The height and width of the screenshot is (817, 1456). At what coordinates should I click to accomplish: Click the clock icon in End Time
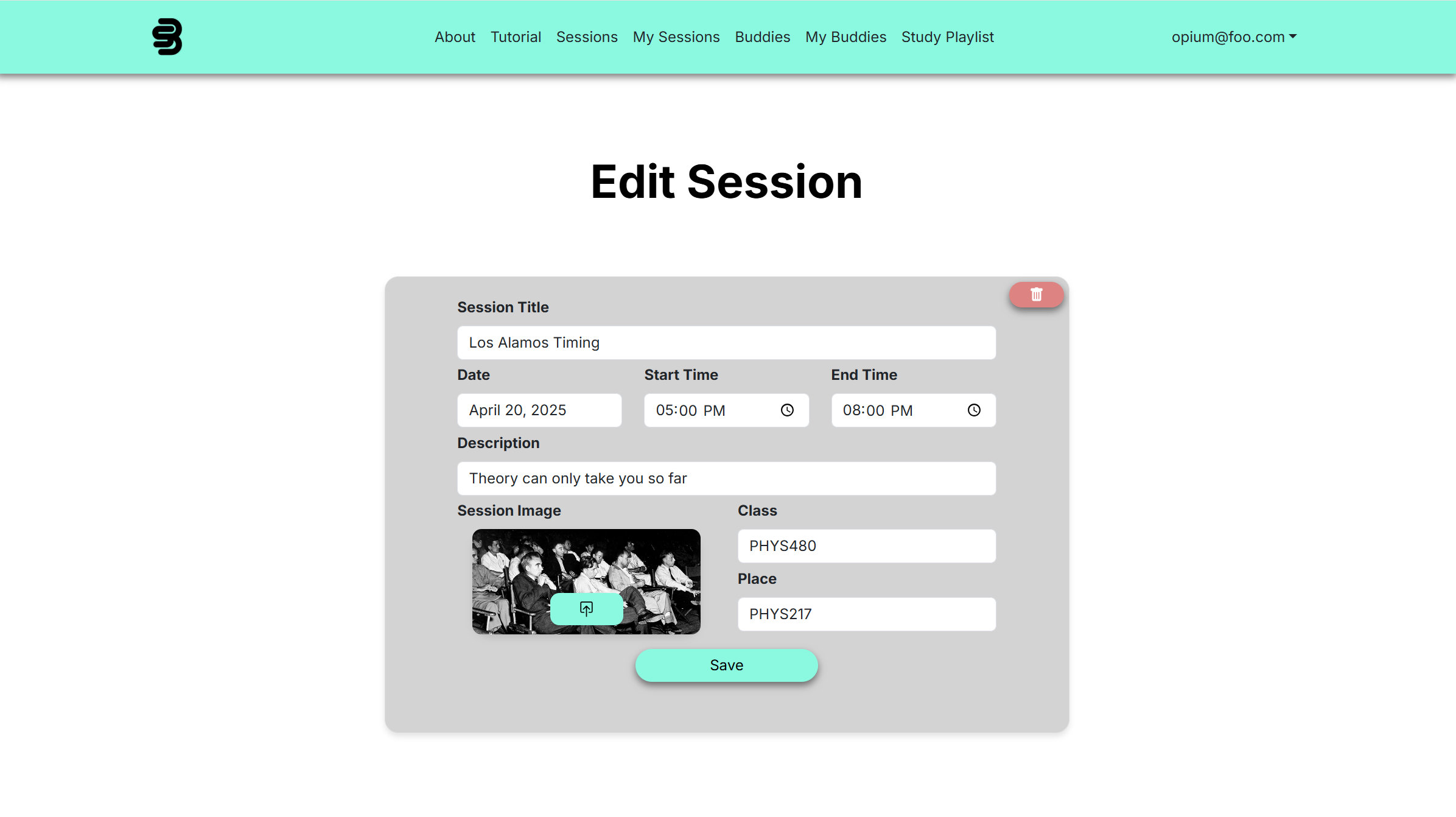tap(975, 410)
